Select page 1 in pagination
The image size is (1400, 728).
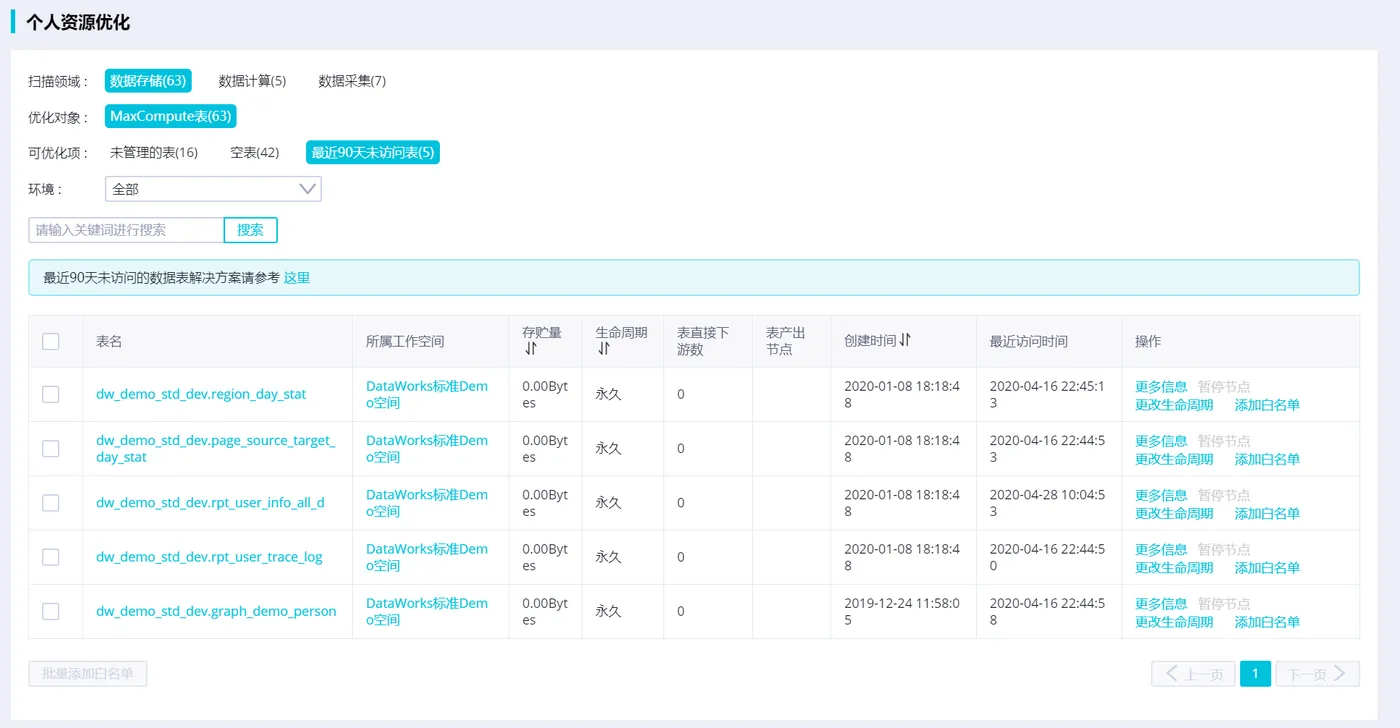1256,674
